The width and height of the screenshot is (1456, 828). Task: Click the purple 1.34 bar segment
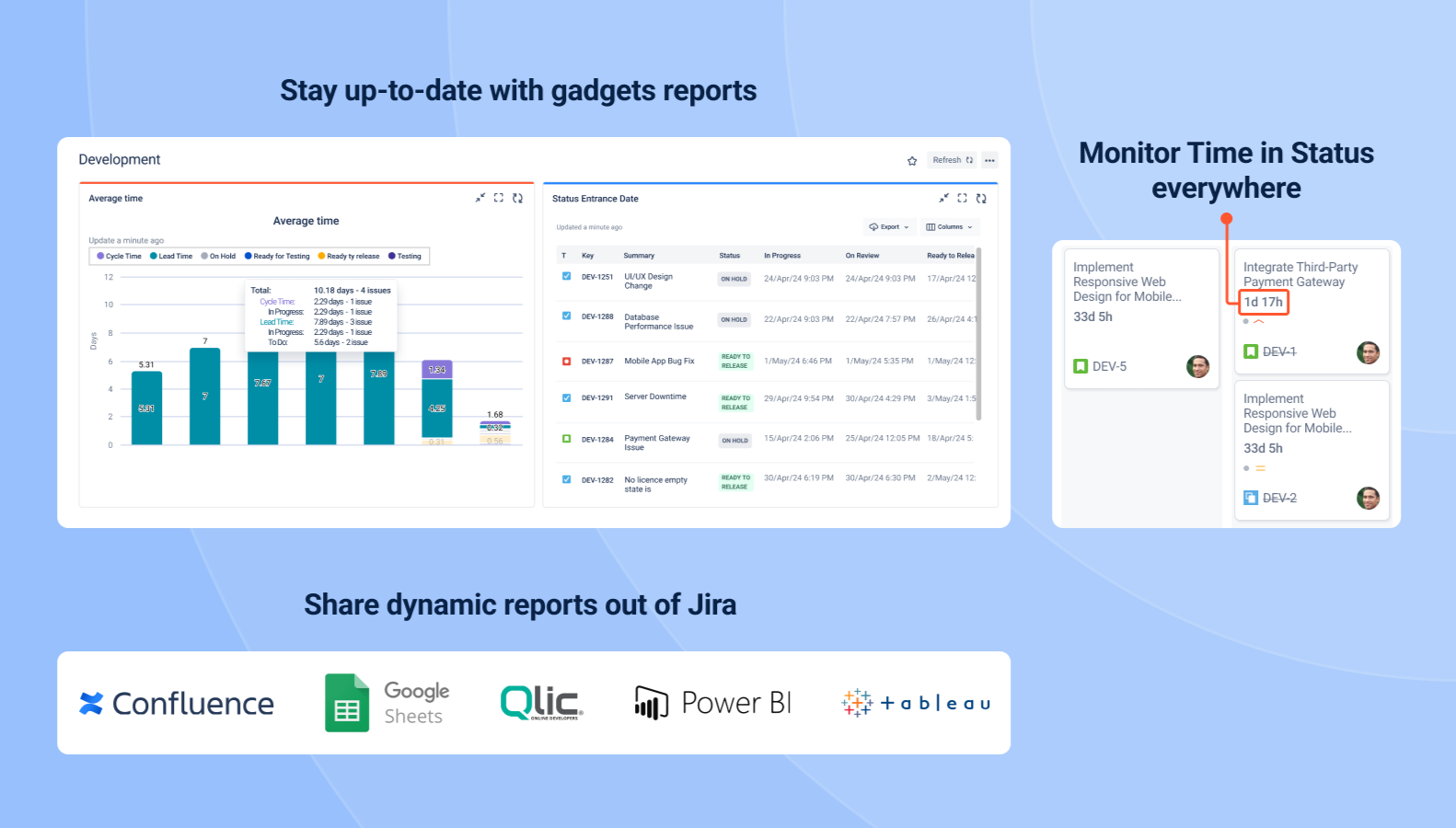coord(437,370)
